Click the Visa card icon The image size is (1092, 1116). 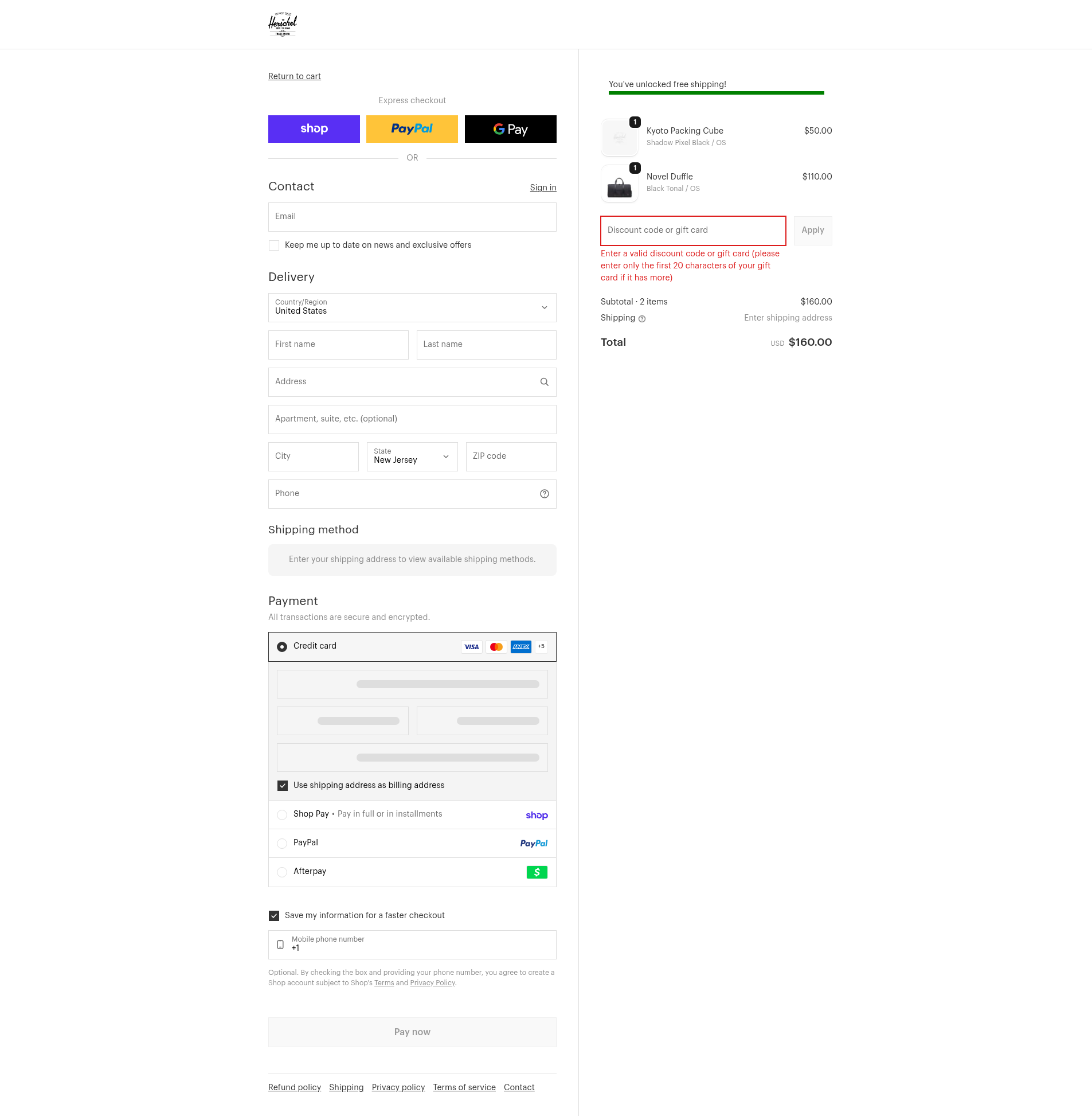coord(471,647)
